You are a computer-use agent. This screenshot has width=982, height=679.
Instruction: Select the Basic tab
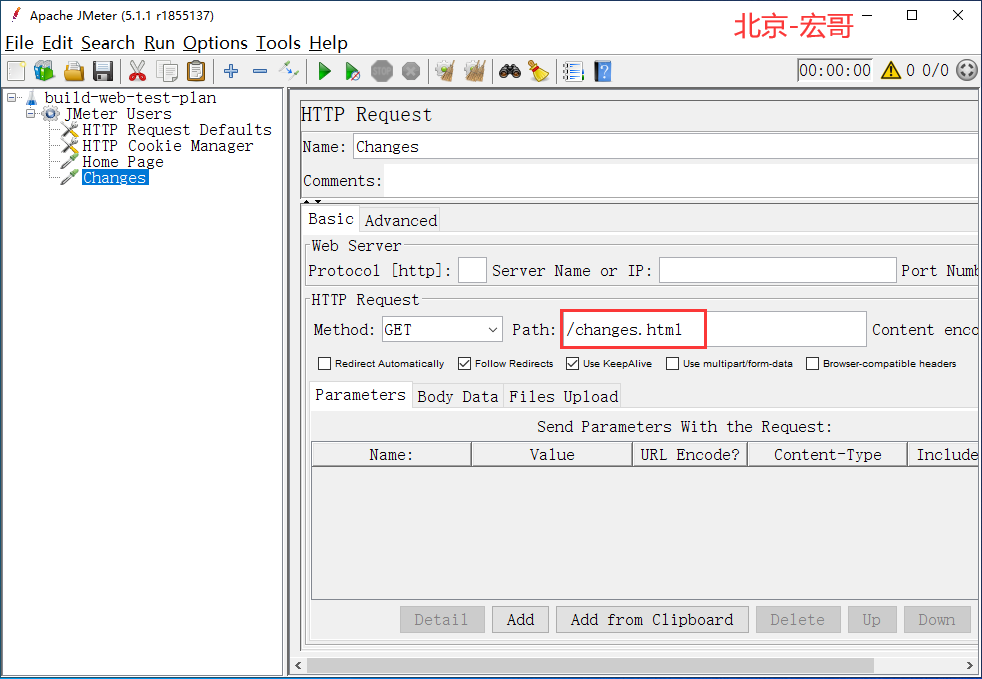(x=331, y=219)
